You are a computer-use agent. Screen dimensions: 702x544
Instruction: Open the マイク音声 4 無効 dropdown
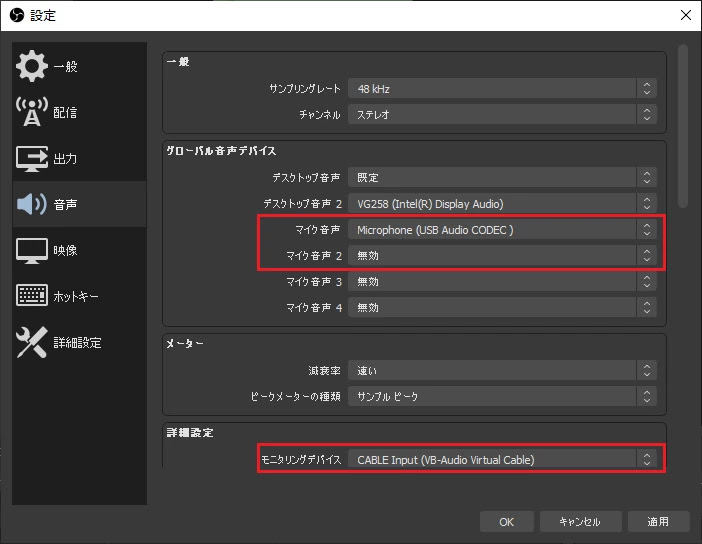tap(502, 308)
